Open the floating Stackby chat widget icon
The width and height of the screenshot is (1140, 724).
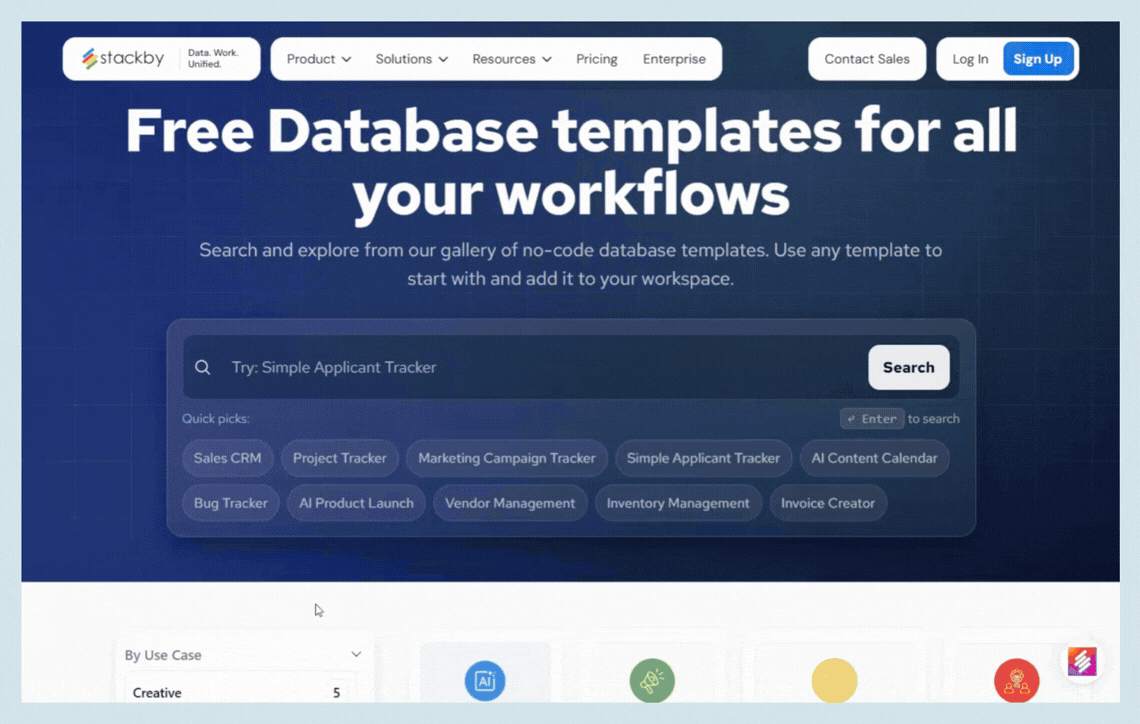pyautogui.click(x=1081, y=662)
